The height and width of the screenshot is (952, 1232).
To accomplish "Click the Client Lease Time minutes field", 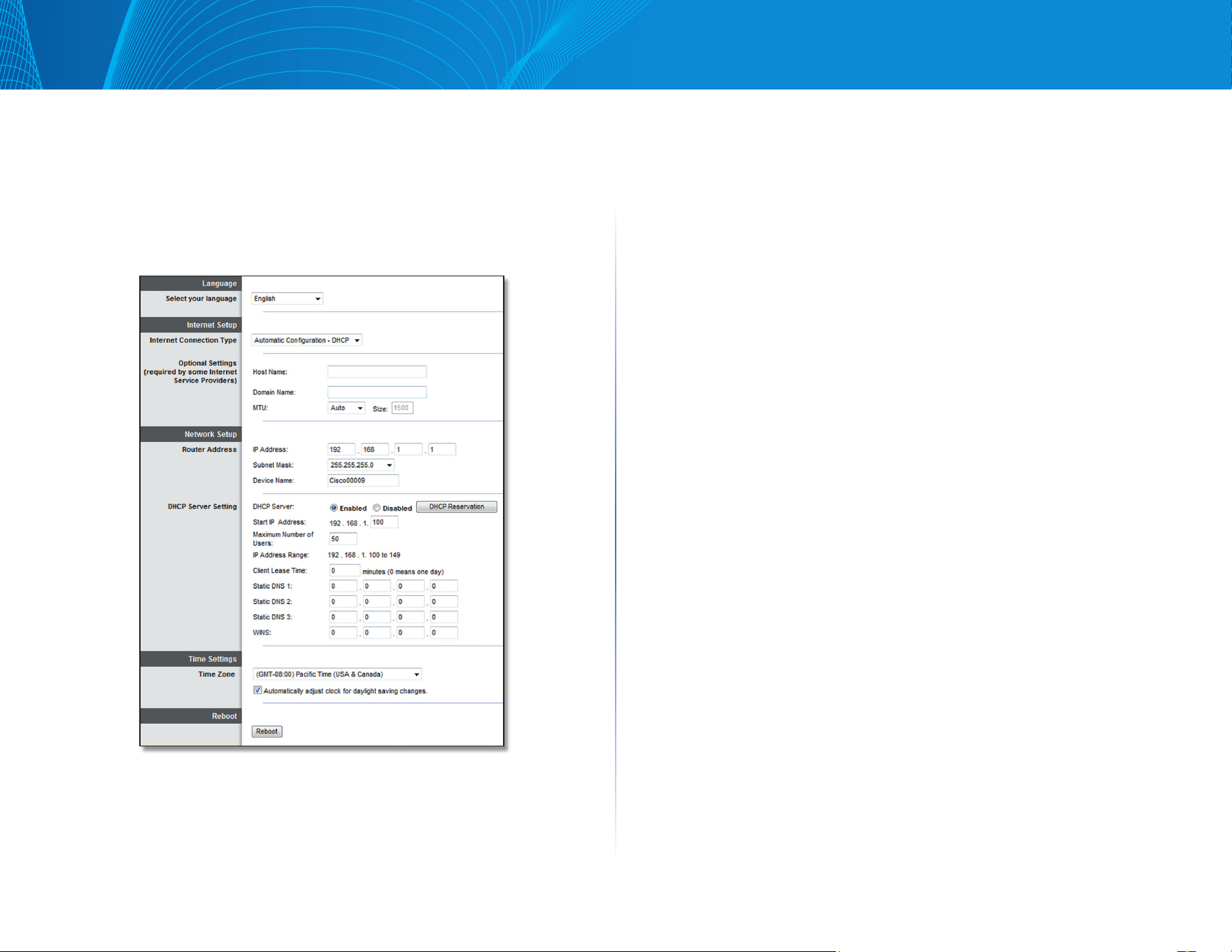I will 344,571.
